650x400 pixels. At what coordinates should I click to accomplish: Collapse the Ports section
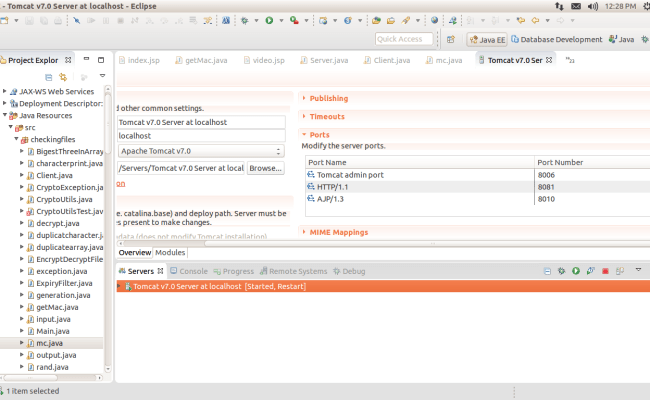tap(304, 135)
